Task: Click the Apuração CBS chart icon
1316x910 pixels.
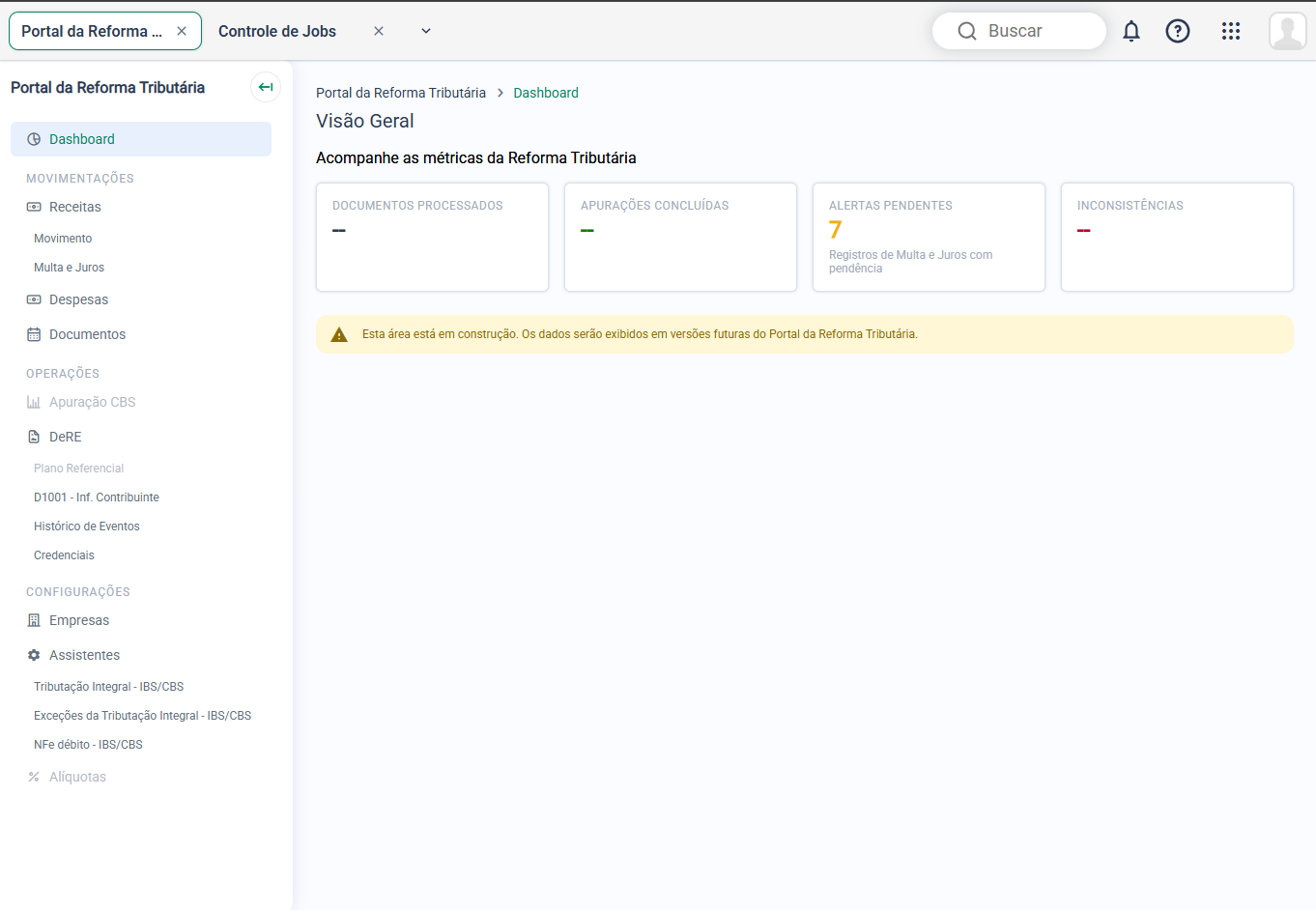Action: pyautogui.click(x=34, y=402)
